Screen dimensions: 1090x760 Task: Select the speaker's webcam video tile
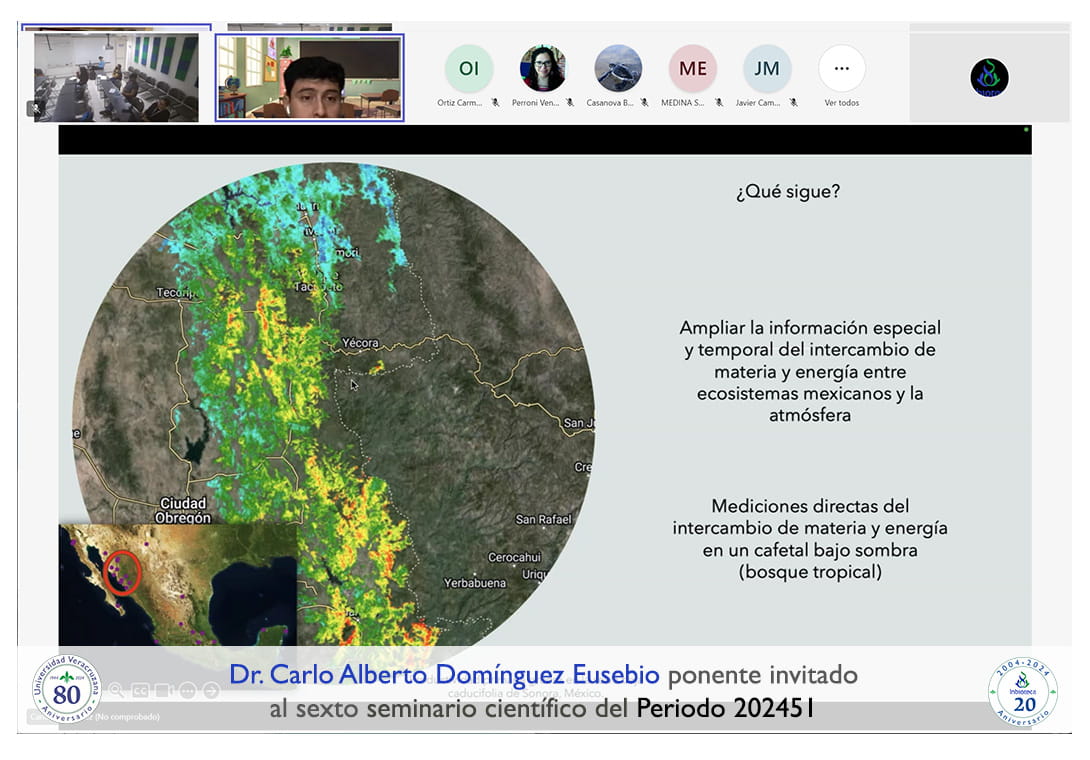[309, 78]
